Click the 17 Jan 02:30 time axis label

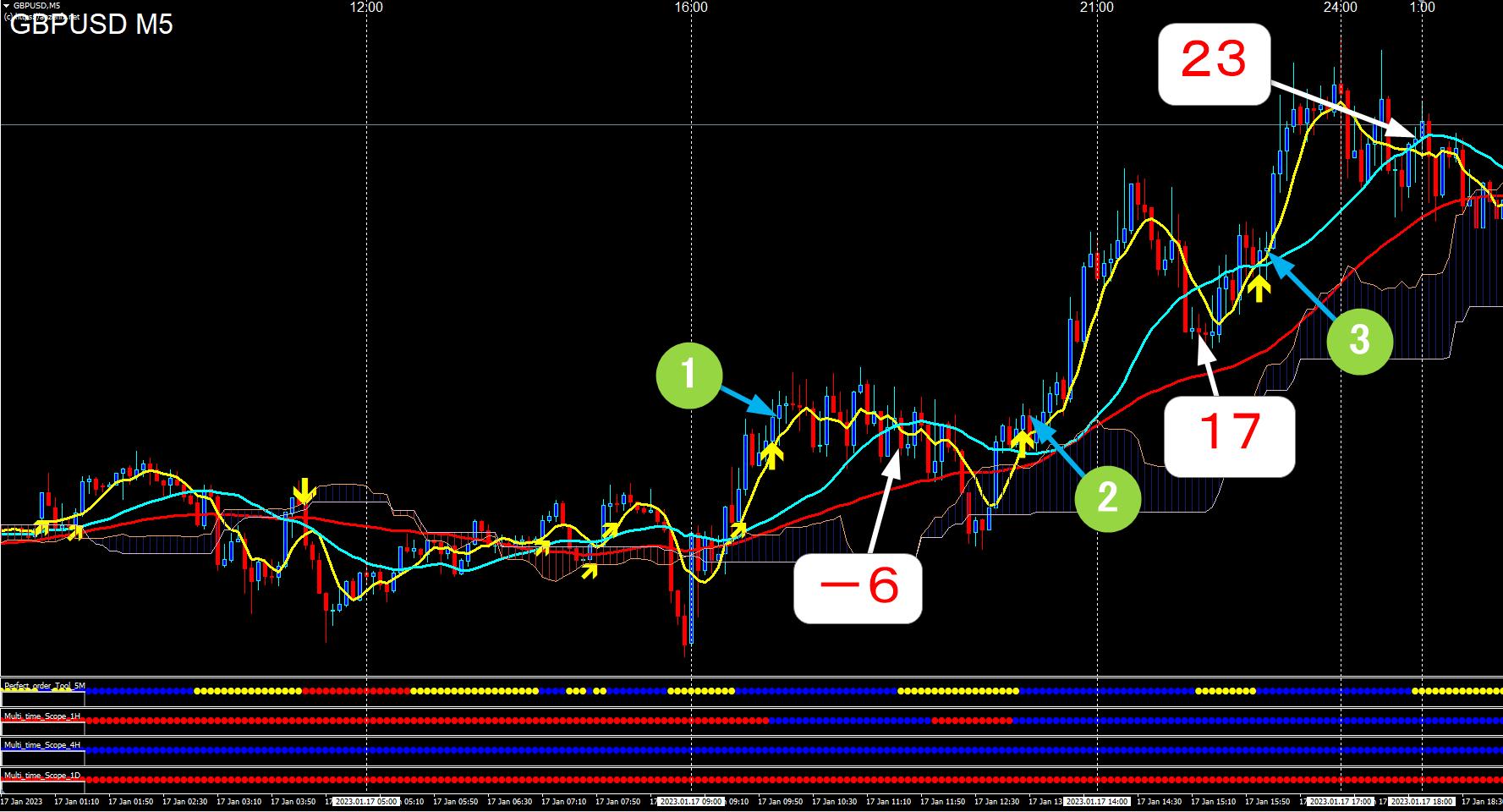(184, 801)
